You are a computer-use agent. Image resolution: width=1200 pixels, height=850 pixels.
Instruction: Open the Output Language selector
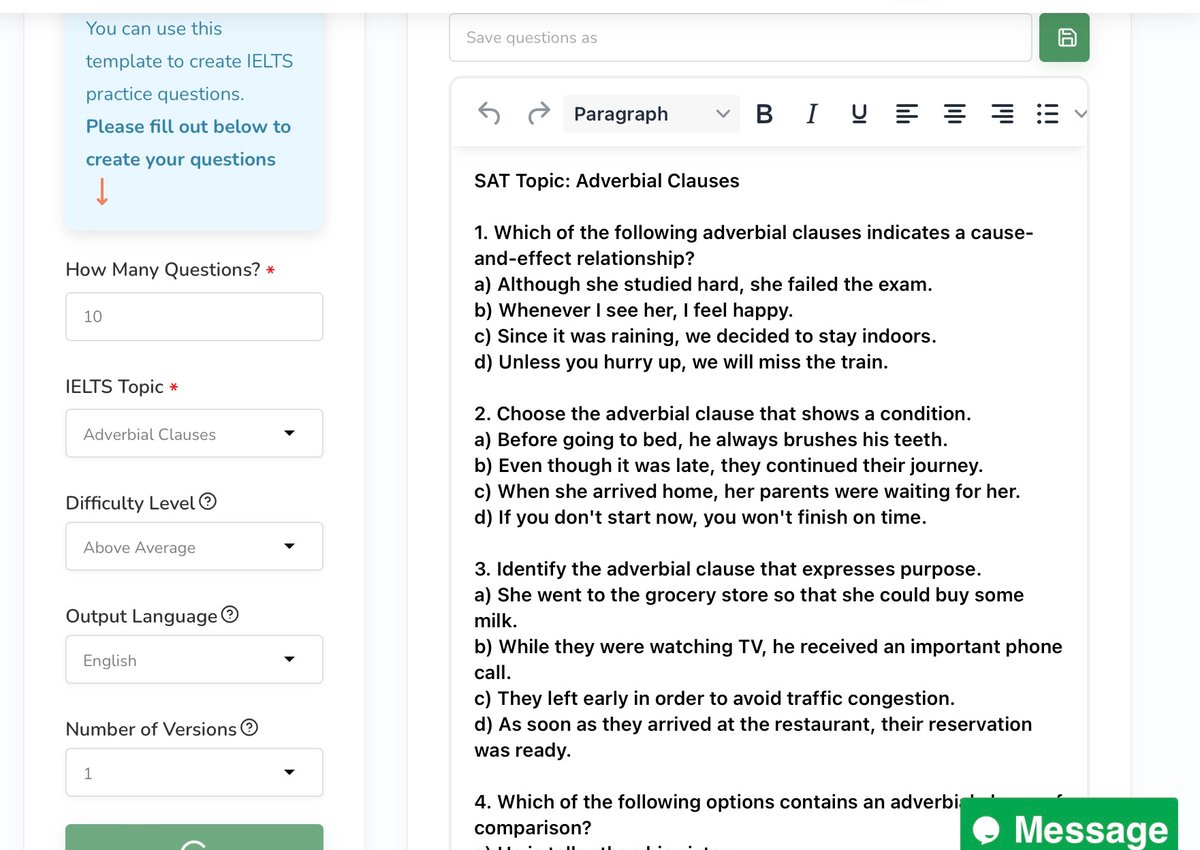point(194,659)
